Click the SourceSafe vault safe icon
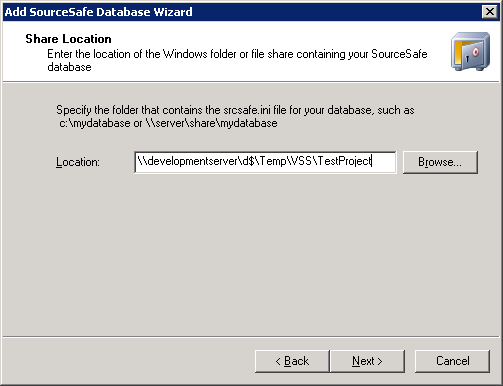Image resolution: width=503 pixels, height=386 pixels. point(470,51)
